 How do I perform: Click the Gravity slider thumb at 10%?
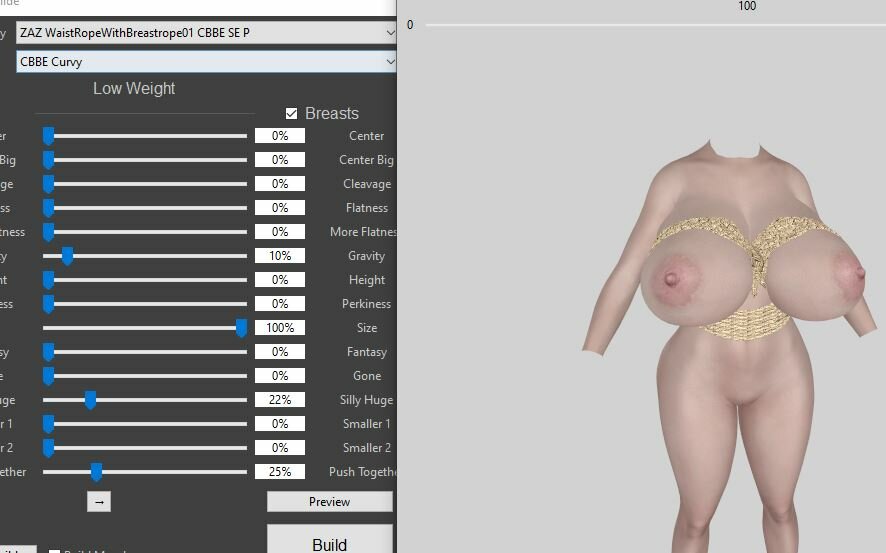(67, 256)
